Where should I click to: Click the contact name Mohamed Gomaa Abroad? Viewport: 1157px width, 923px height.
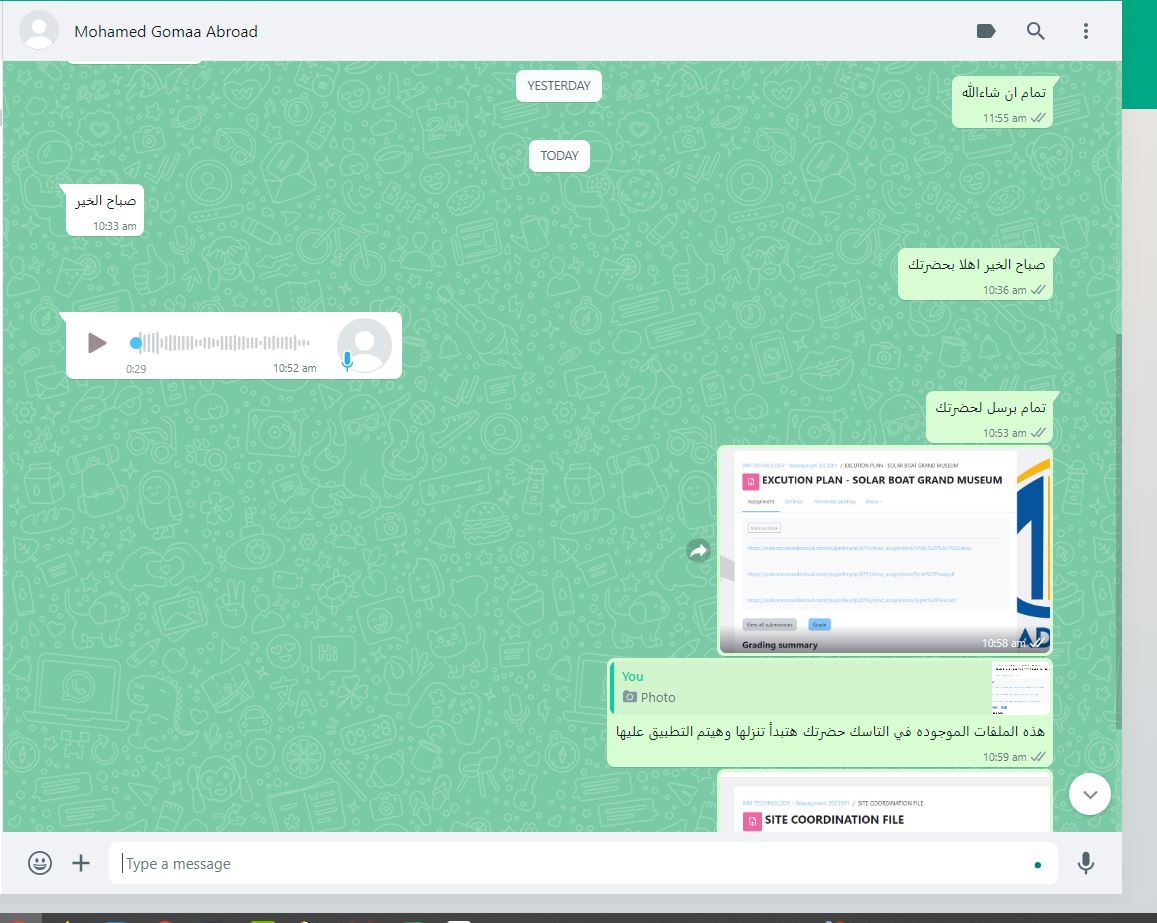point(166,32)
